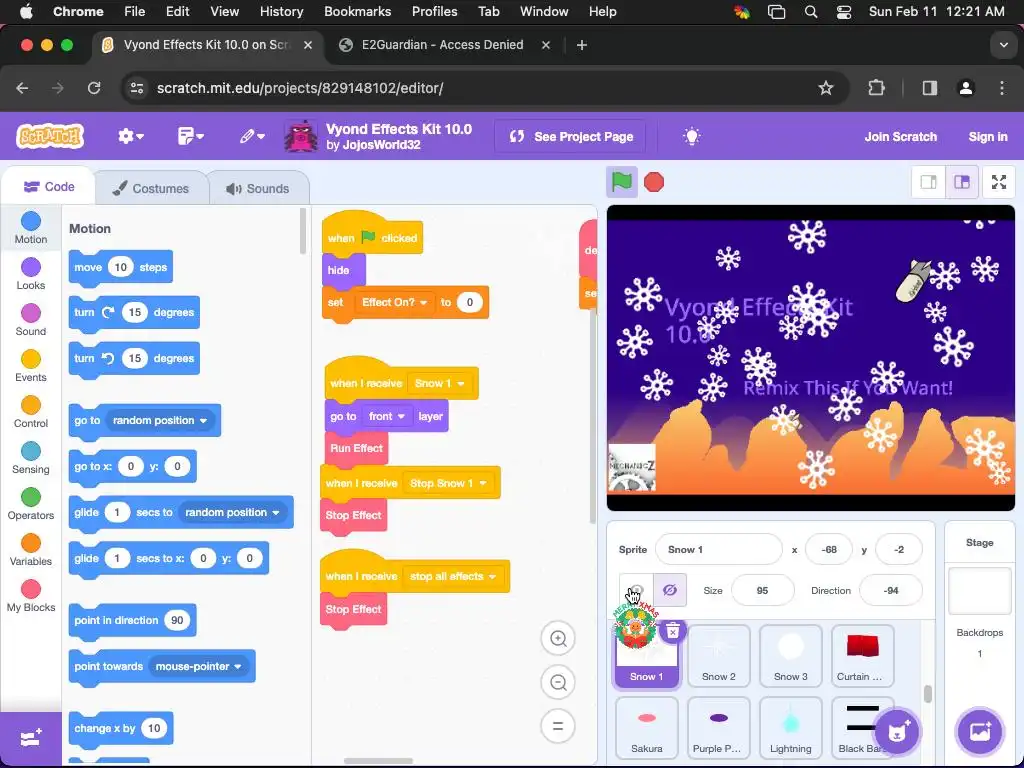Open the Chrome Profiles menu

click(434, 11)
